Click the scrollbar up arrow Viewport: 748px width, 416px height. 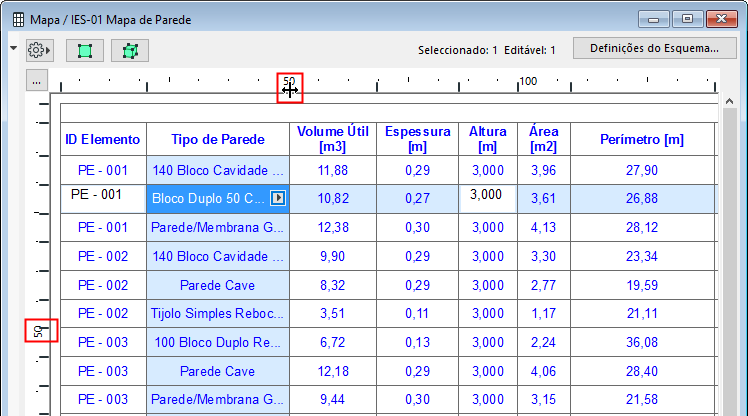[x=729, y=101]
